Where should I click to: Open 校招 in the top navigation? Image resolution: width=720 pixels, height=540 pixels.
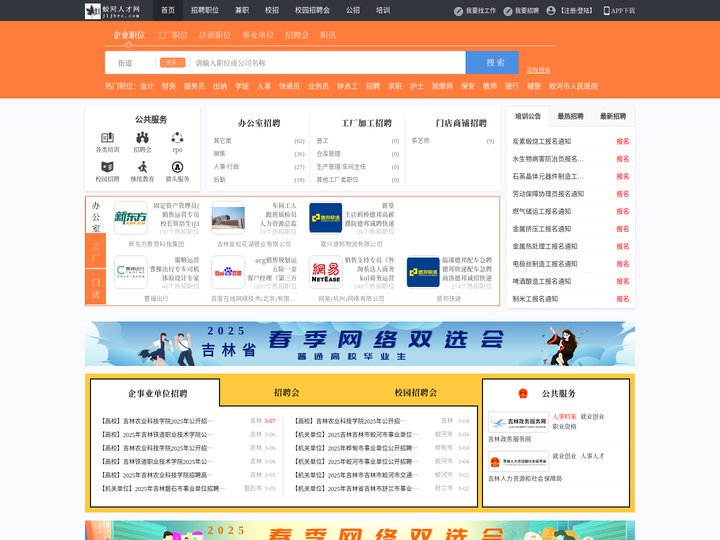point(272,10)
